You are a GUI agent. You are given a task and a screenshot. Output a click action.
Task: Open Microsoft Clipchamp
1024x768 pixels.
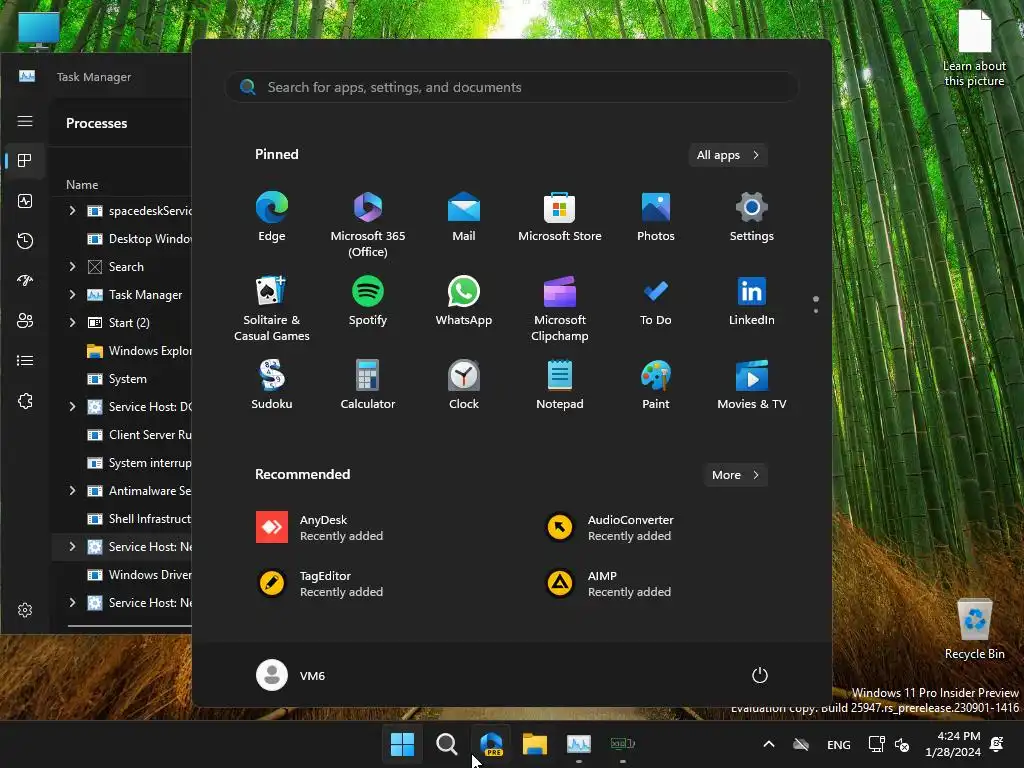(x=560, y=308)
